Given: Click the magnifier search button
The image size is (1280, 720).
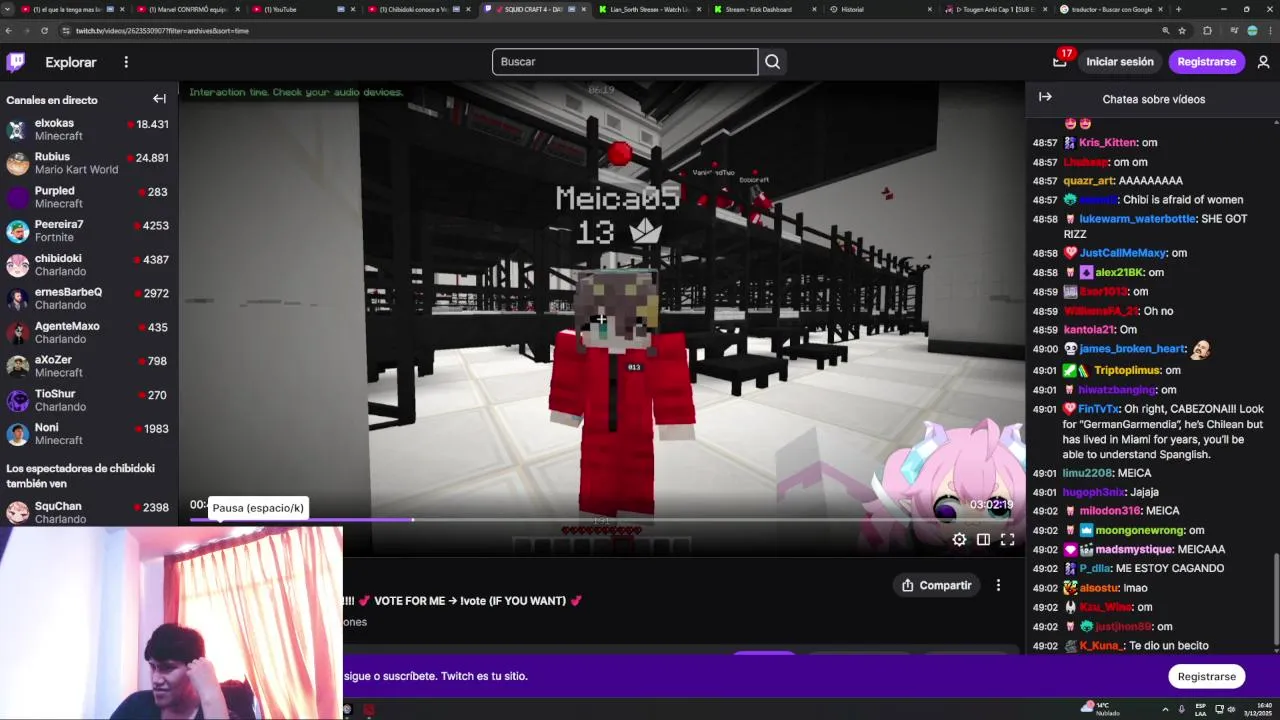Looking at the screenshot, I should pos(772,62).
